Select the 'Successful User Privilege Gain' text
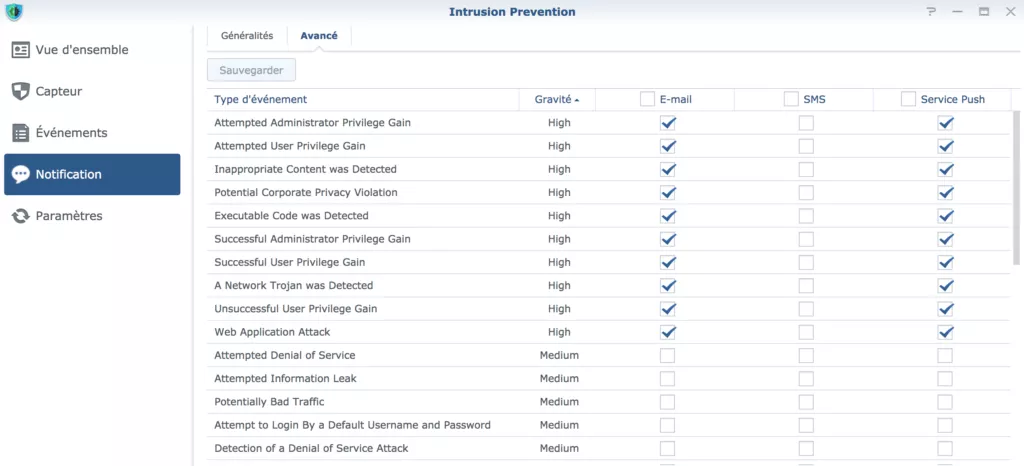This screenshot has height=466, width=1024. (289, 262)
